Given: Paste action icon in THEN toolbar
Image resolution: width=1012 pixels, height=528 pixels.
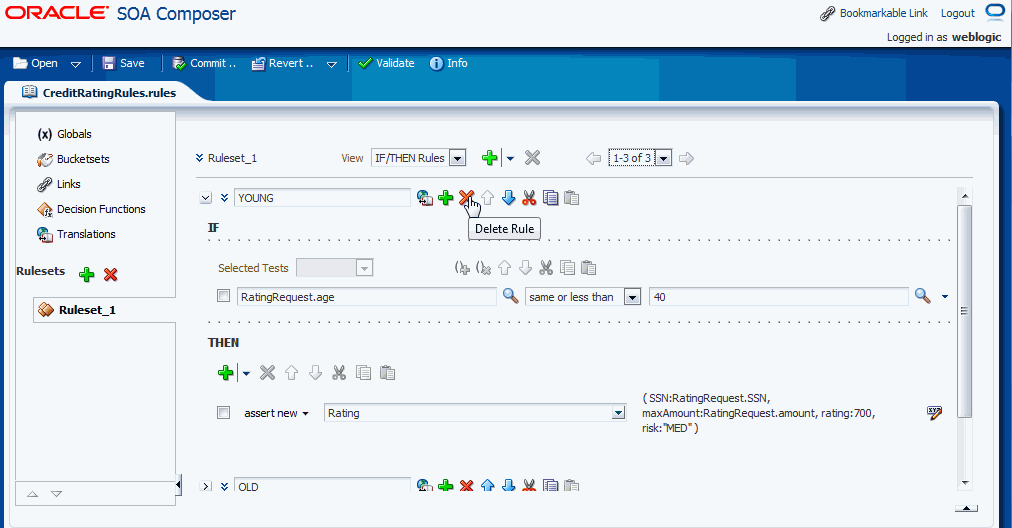Looking at the screenshot, I should (387, 372).
